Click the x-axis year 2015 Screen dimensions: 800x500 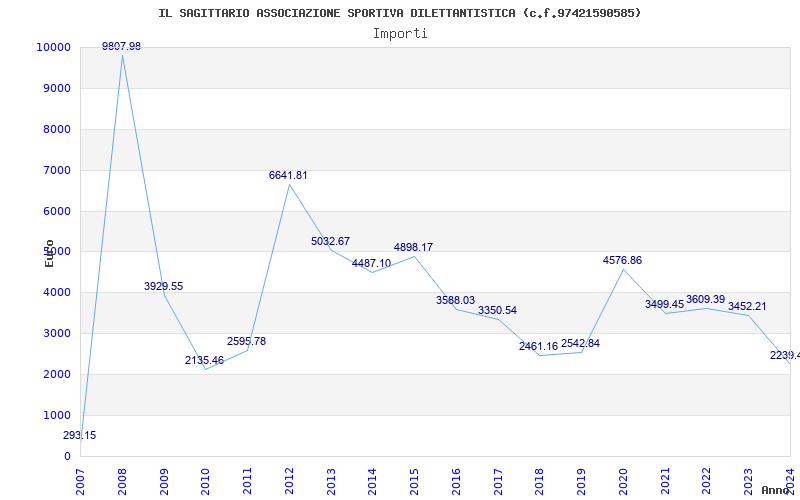[414, 482]
